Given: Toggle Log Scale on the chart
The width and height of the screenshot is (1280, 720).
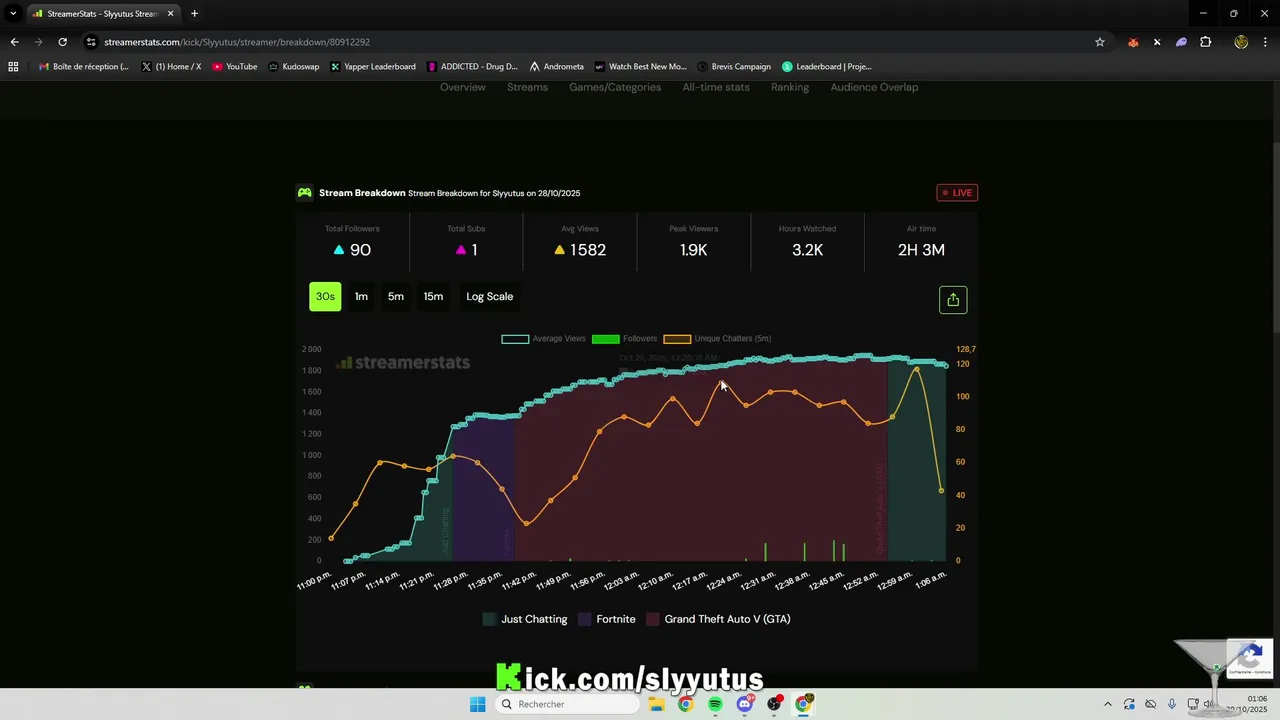Looking at the screenshot, I should (x=490, y=297).
